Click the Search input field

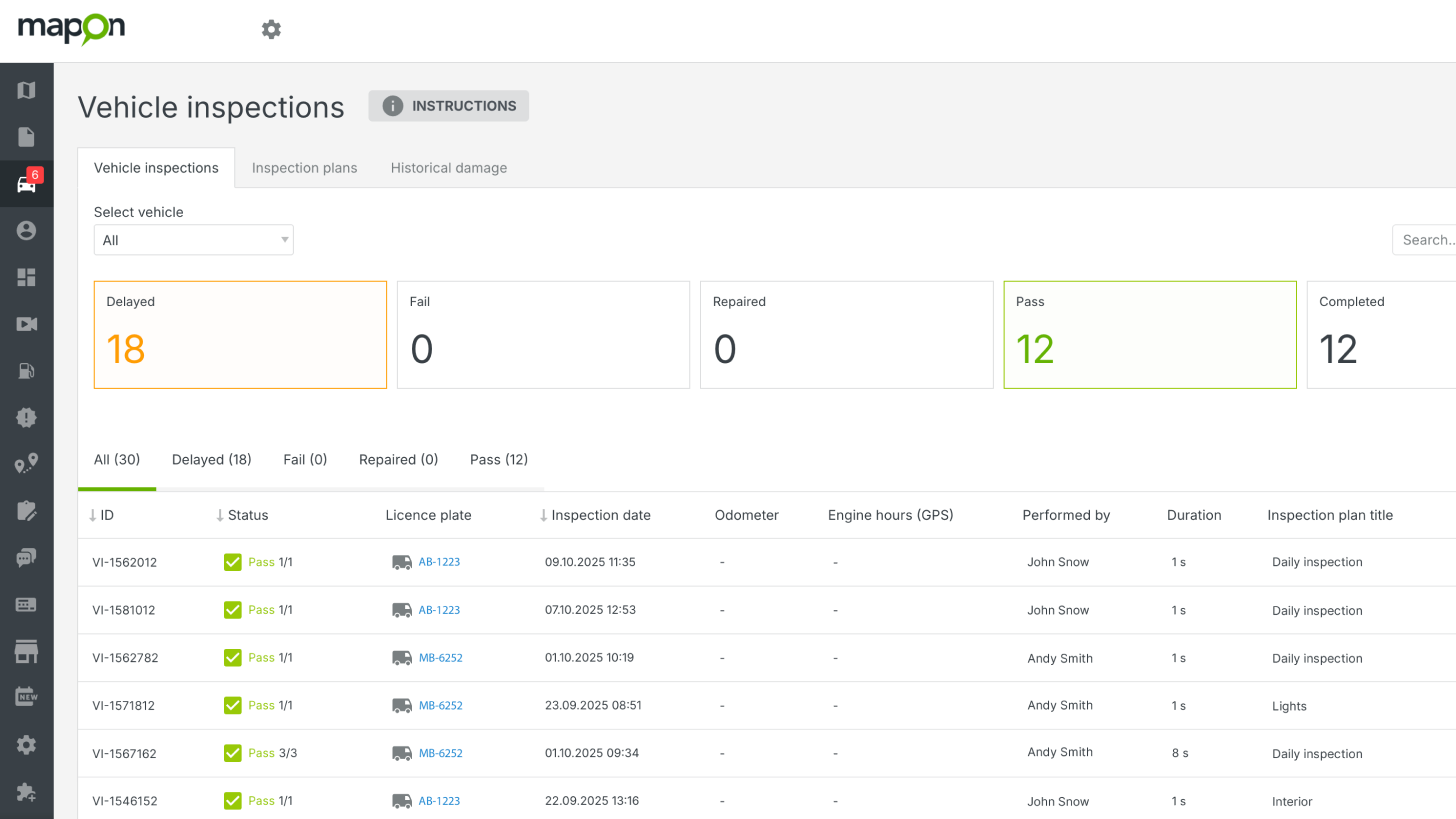[x=1425, y=240]
